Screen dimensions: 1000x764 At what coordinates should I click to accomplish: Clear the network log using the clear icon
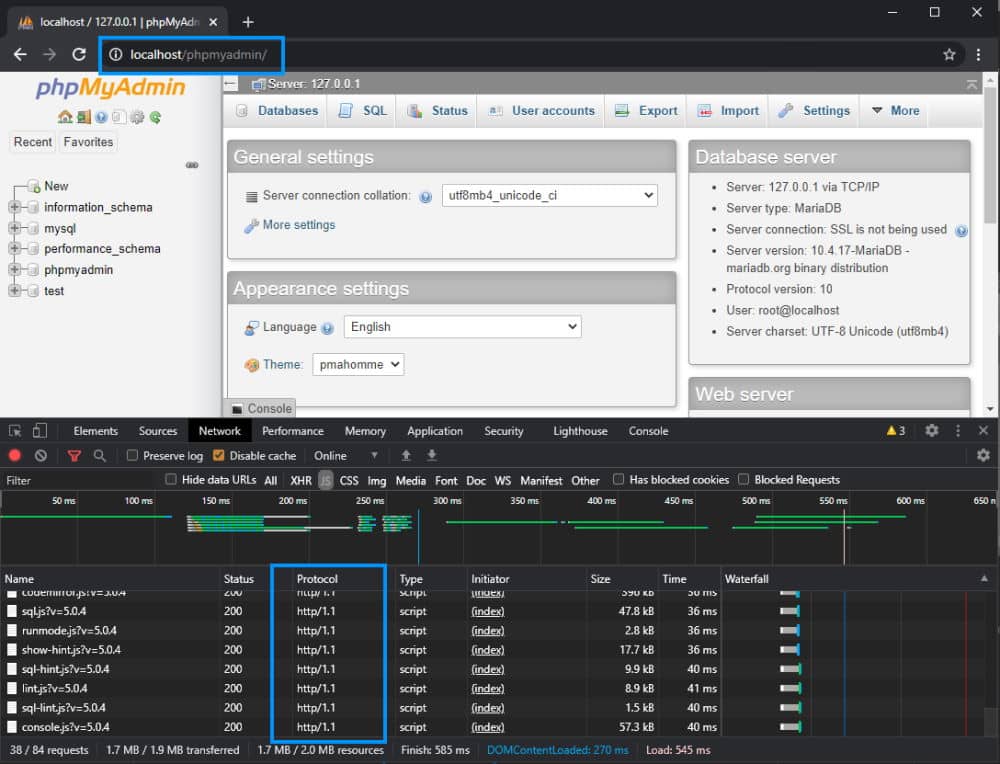coord(39,456)
